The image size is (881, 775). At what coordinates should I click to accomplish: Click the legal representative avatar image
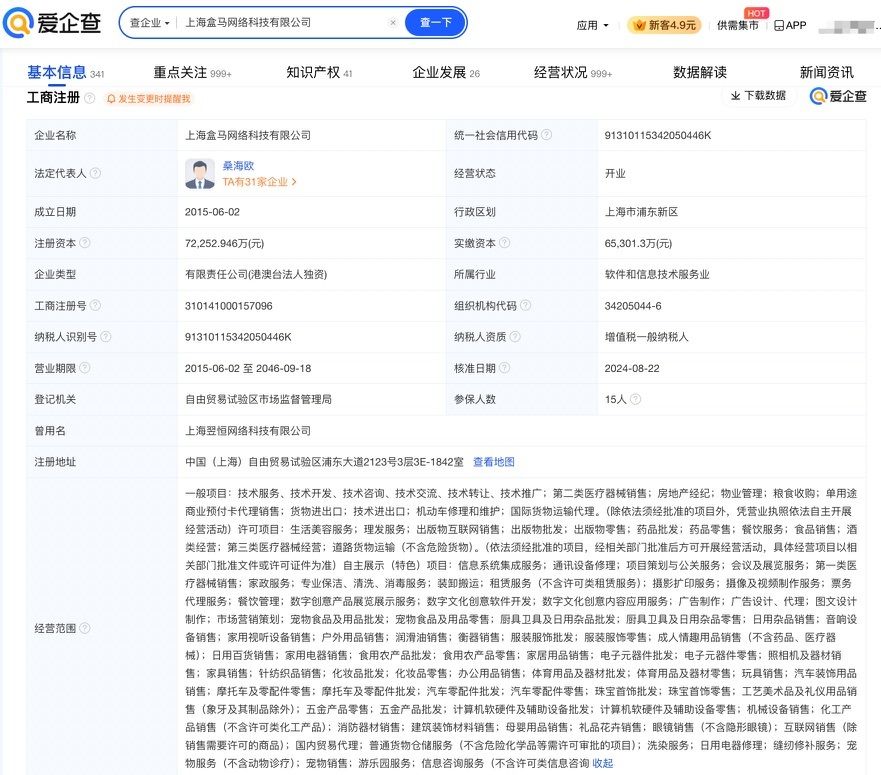(200, 174)
